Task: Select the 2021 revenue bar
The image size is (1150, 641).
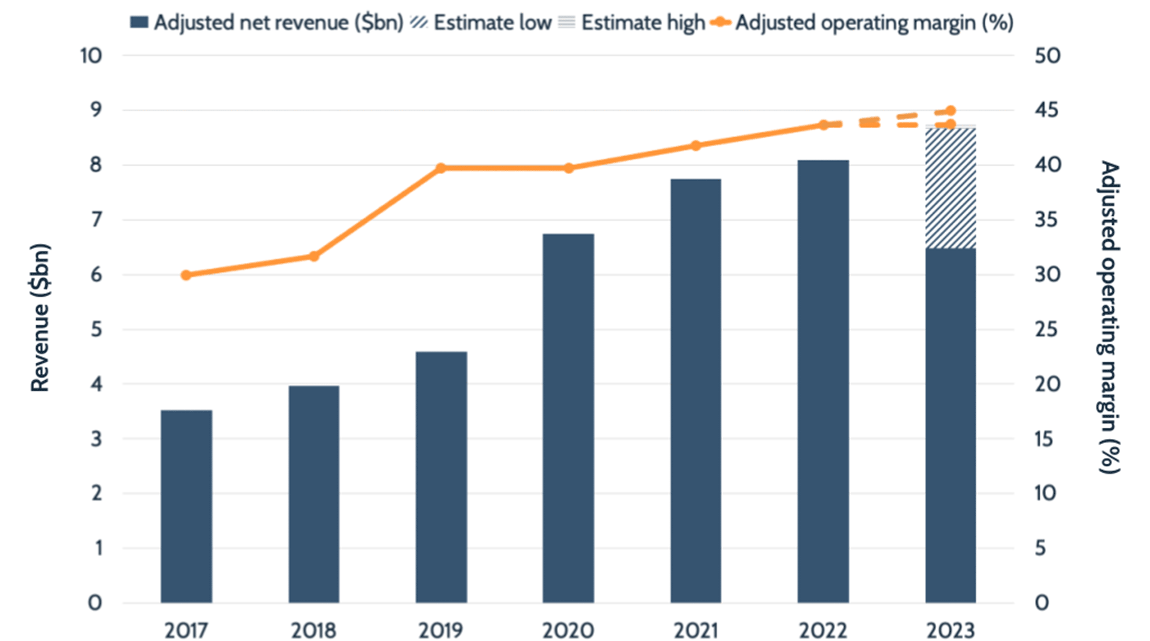Action: coord(696,391)
